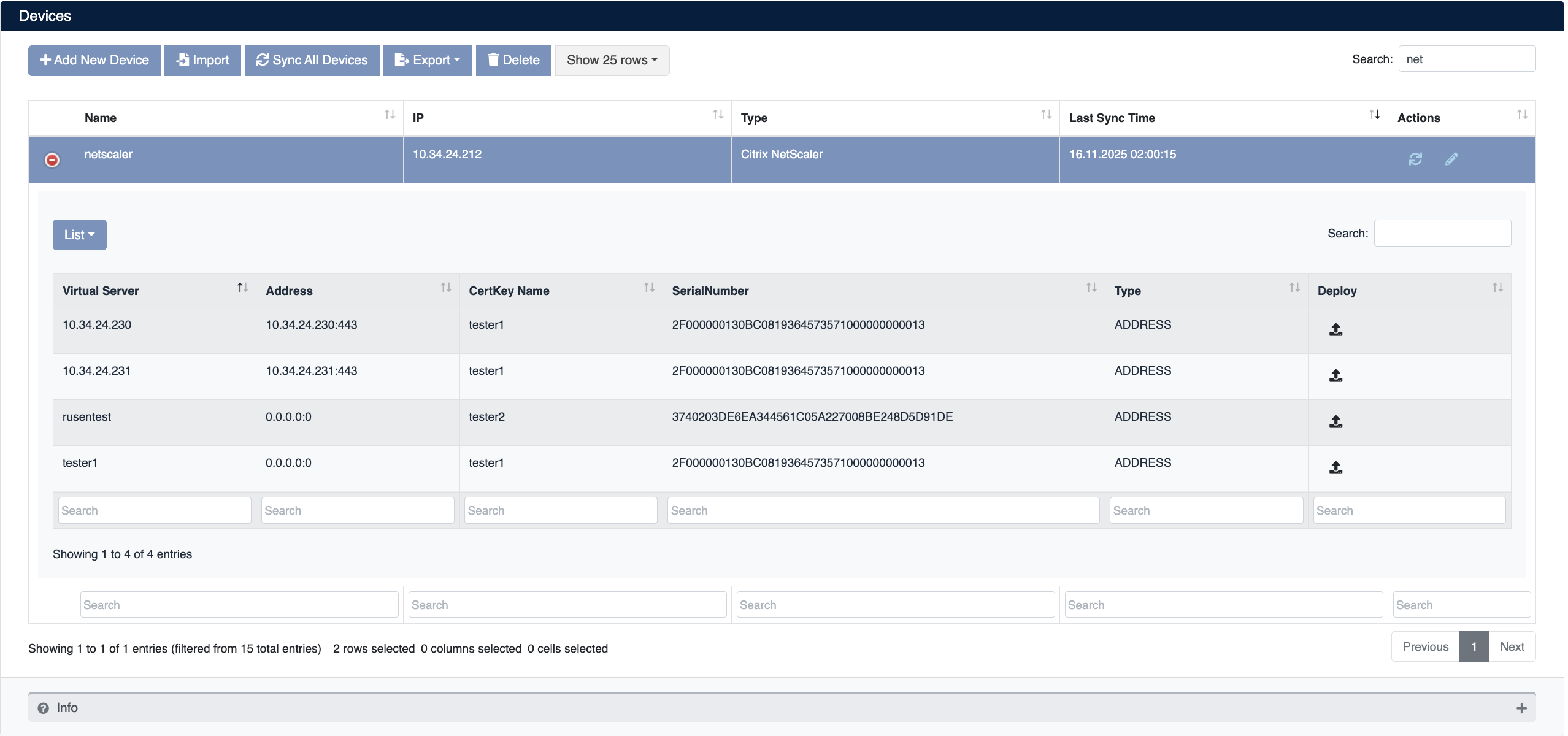Click tester1 virtual server name cell
This screenshot has width=1568, height=736.
[x=155, y=469]
